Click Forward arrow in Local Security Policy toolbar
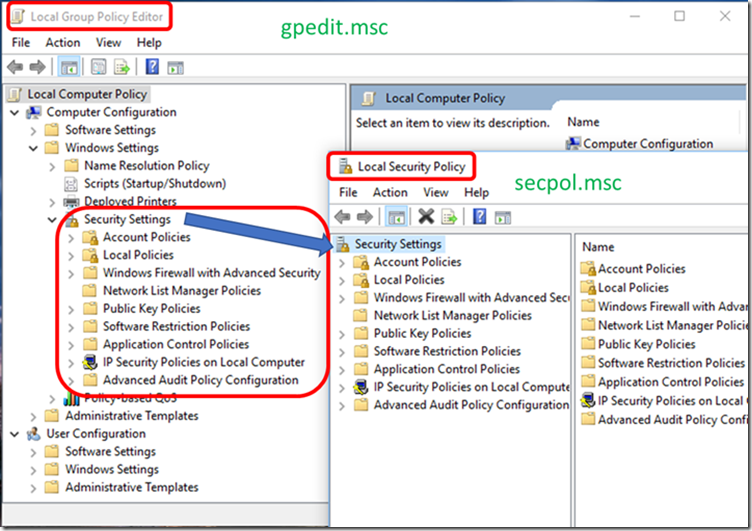This screenshot has height=531, width=752. pos(365,217)
